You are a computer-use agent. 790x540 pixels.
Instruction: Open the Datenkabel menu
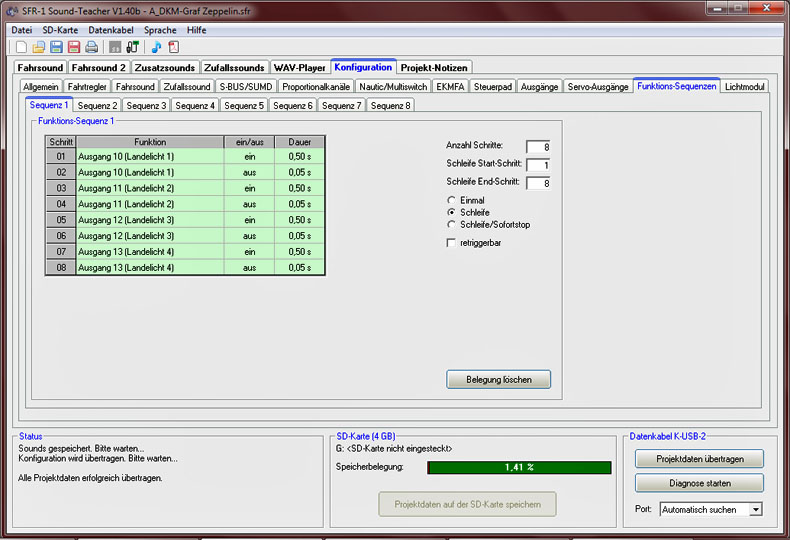pyautogui.click(x=111, y=30)
